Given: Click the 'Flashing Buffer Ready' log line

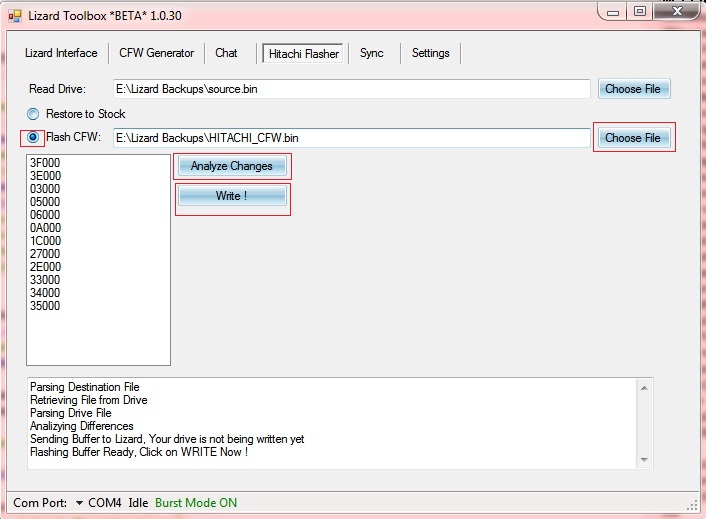Looking at the screenshot, I should pyautogui.click(x=139, y=452).
